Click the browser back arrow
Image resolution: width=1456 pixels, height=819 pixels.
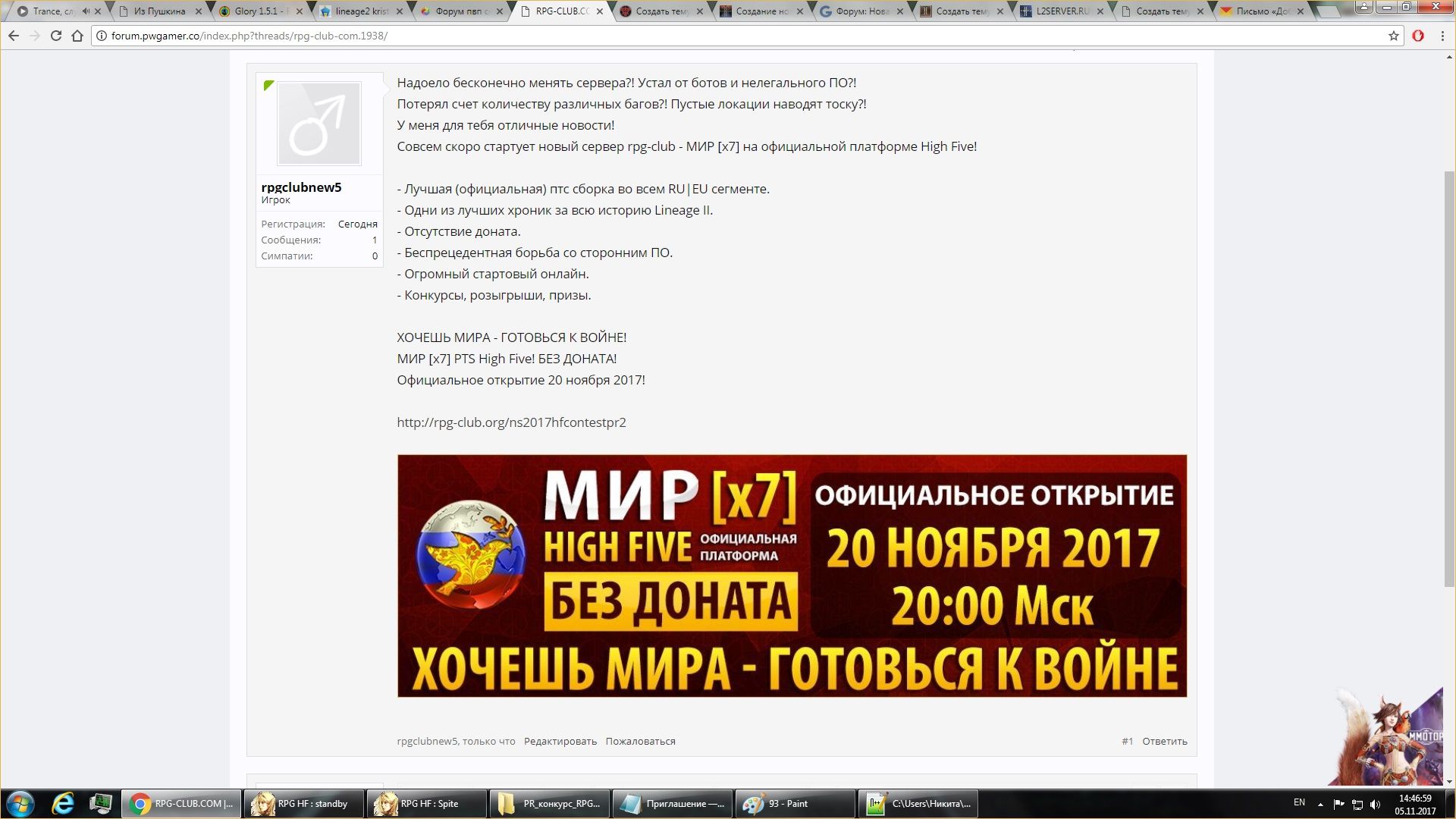(14, 36)
